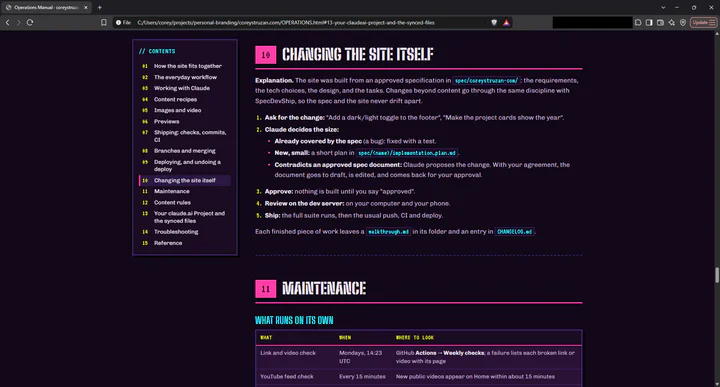Open a new browser tab
The width and height of the screenshot is (720, 387).
[x=100, y=7]
